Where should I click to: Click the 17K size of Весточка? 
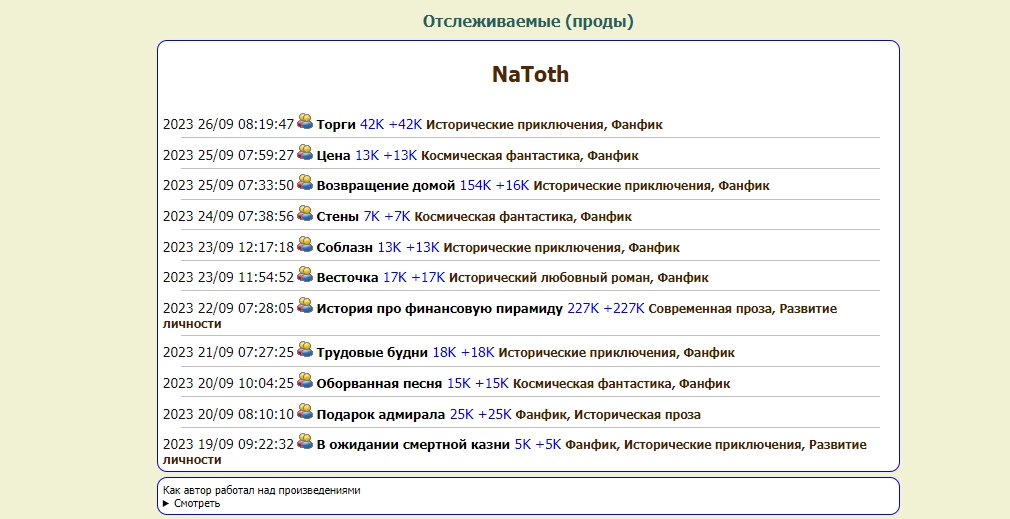click(395, 278)
